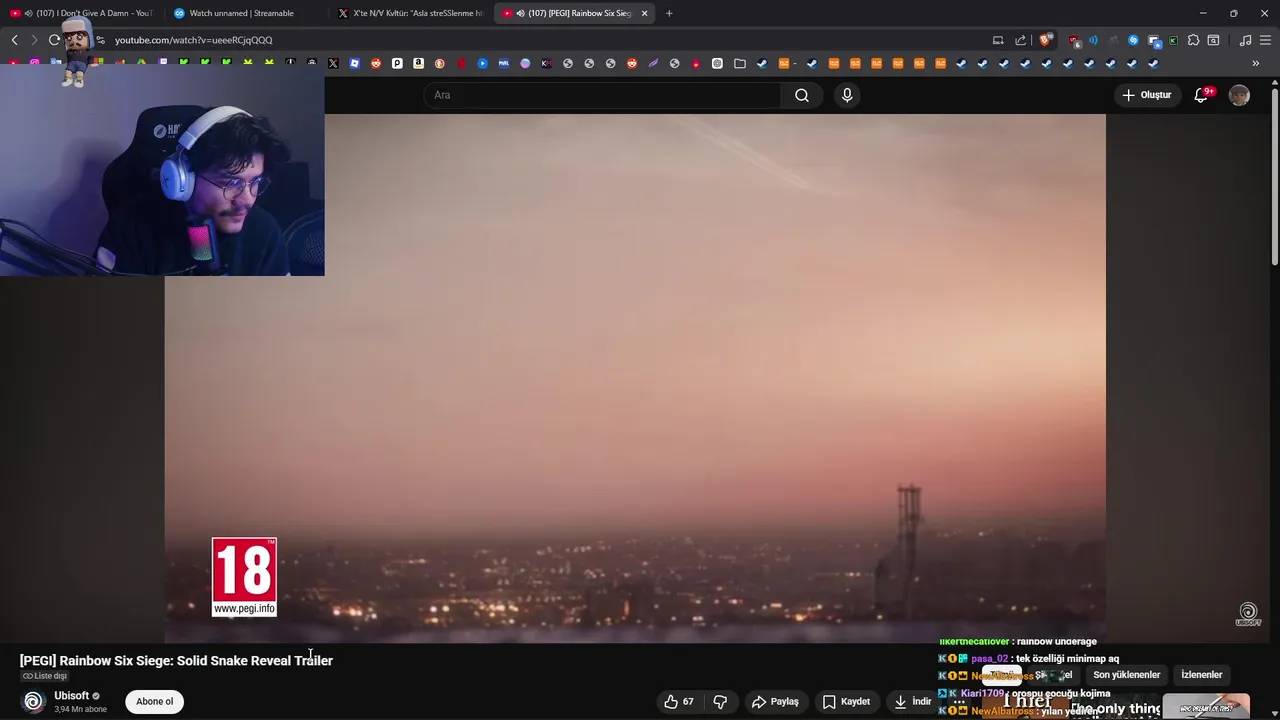Close the Rainbow Six Siege tab
1280x720 pixels.
pyautogui.click(x=644, y=13)
